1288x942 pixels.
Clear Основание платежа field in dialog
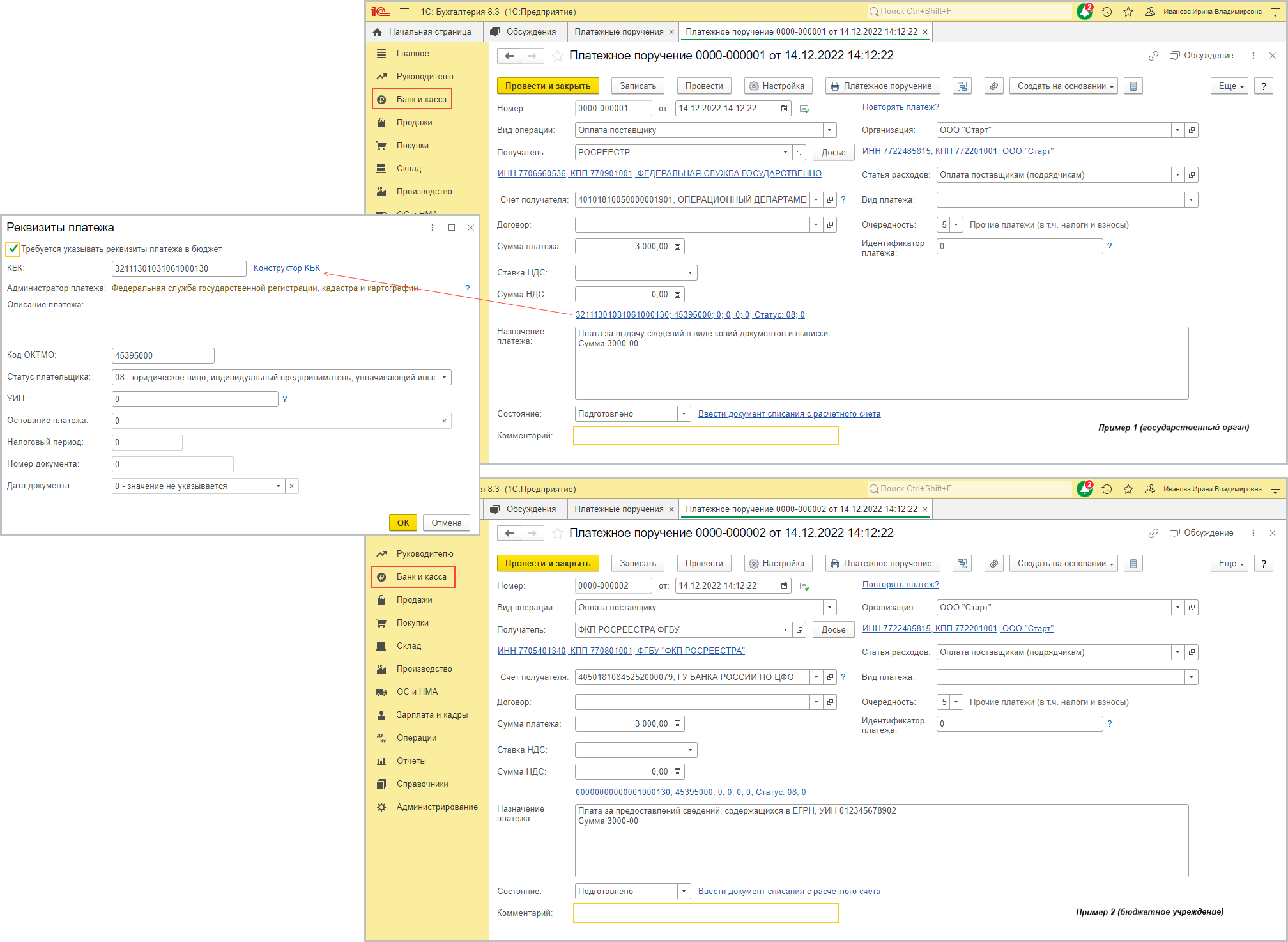tap(445, 421)
